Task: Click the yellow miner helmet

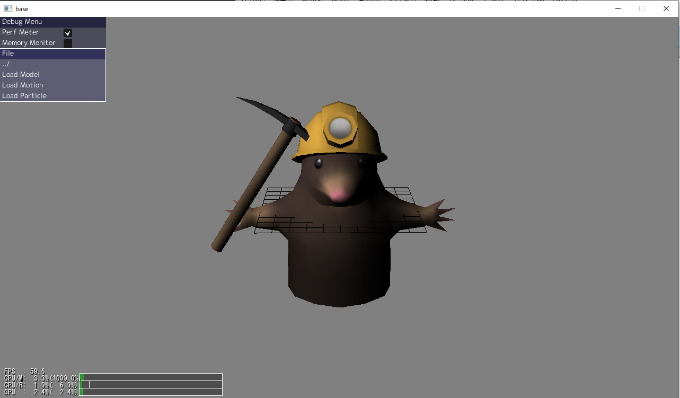Action: [339, 131]
